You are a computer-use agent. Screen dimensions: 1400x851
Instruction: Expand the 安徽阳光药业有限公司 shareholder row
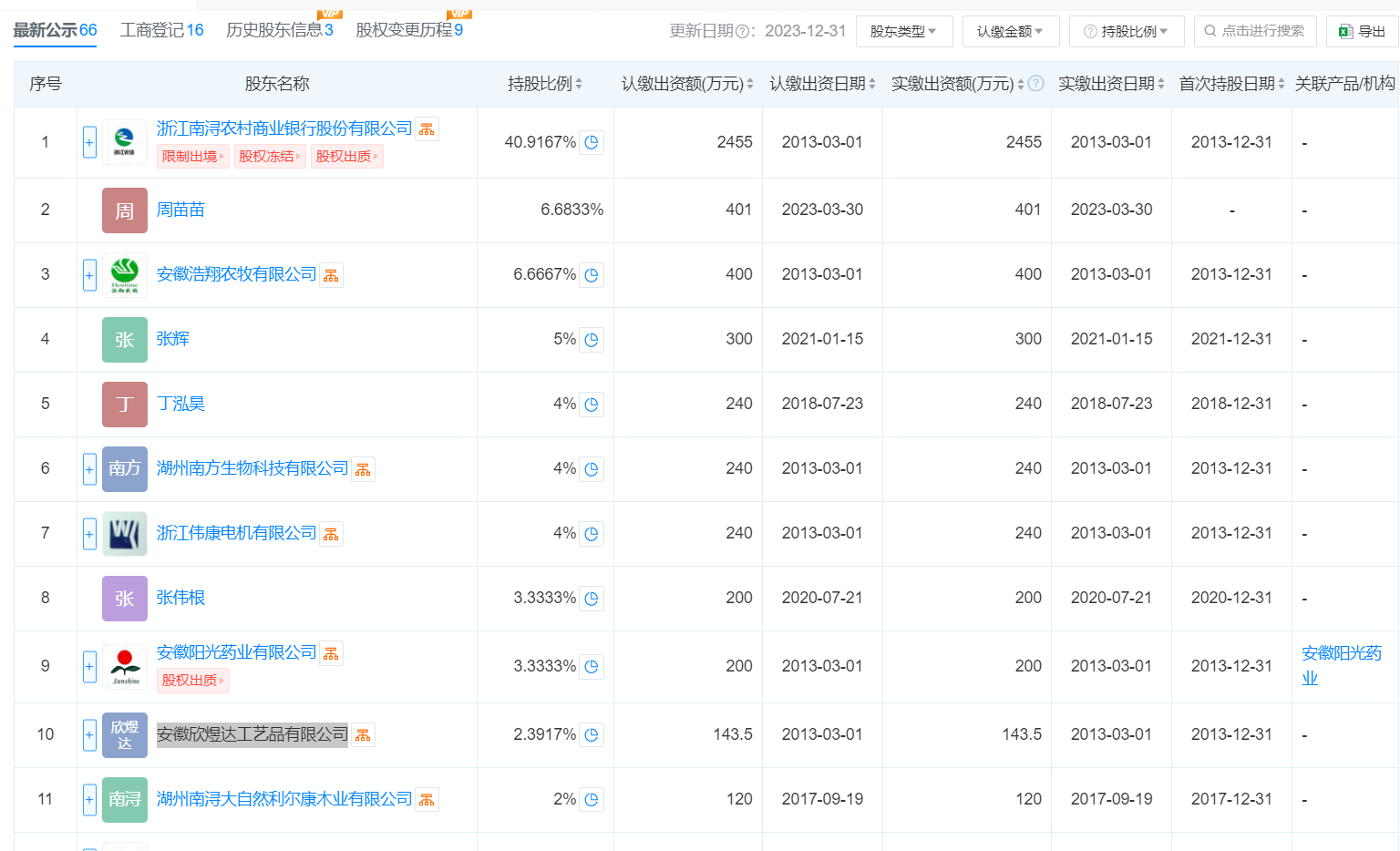point(89,667)
